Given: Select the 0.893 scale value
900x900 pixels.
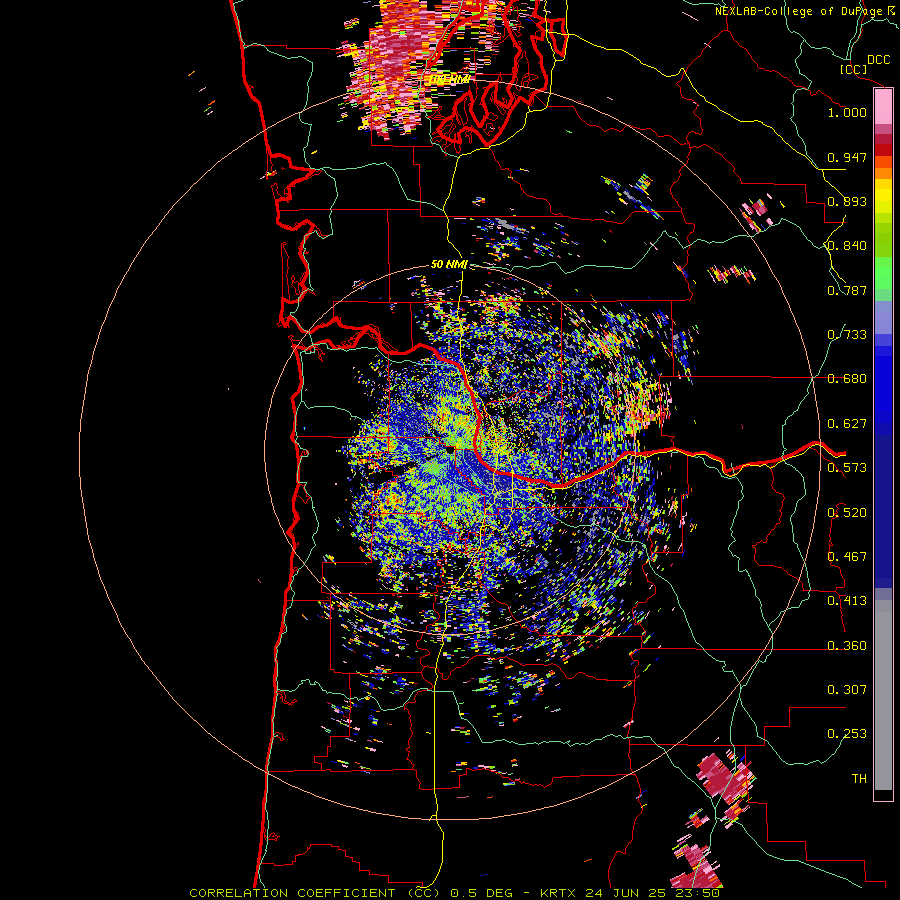Looking at the screenshot, I should [x=847, y=201].
